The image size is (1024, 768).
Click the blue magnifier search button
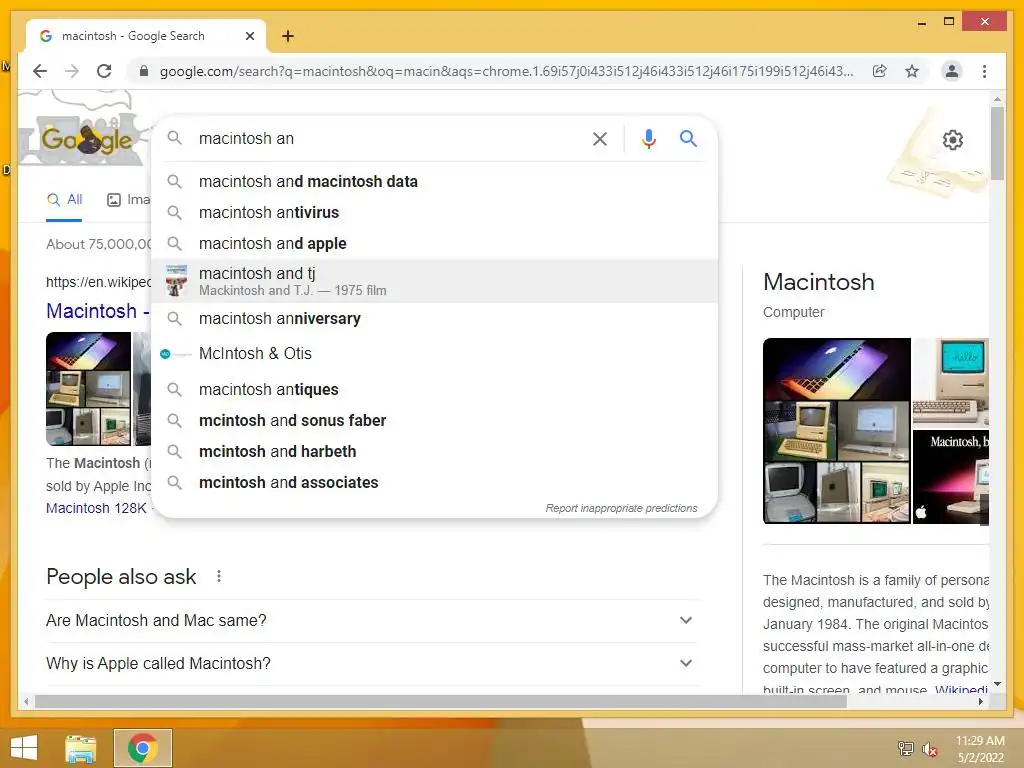[688, 138]
